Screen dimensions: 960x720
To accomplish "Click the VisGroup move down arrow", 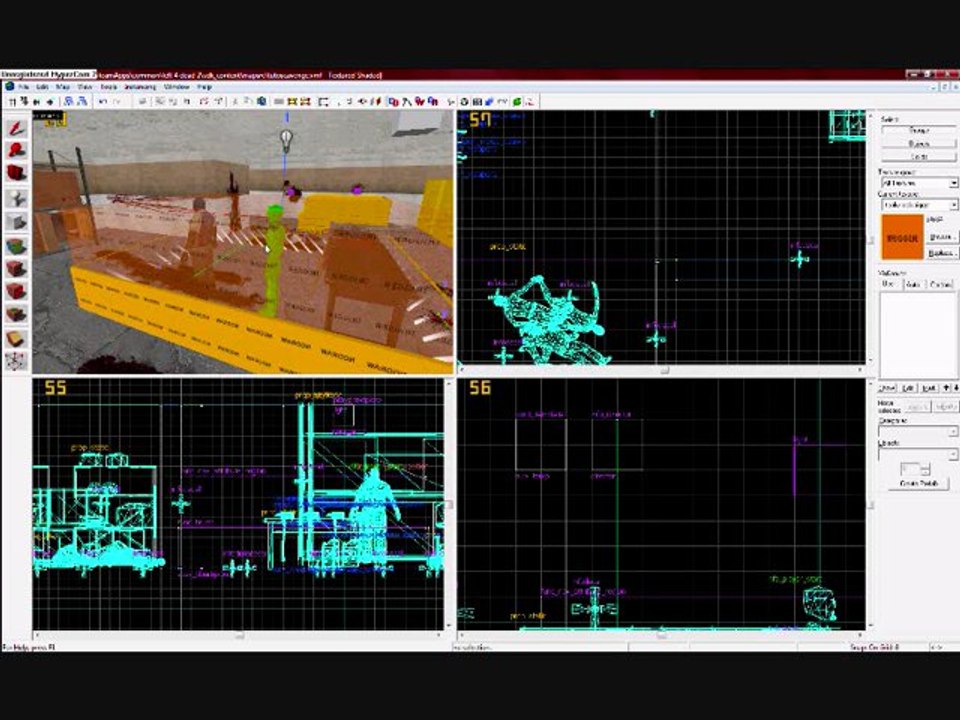I will pos(956,388).
